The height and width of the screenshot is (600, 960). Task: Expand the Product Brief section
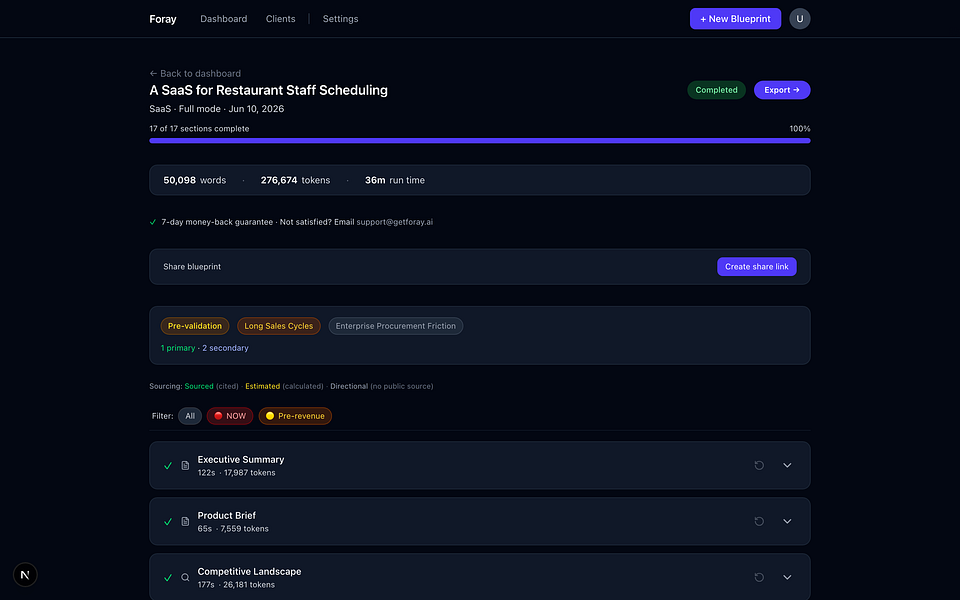pos(787,522)
